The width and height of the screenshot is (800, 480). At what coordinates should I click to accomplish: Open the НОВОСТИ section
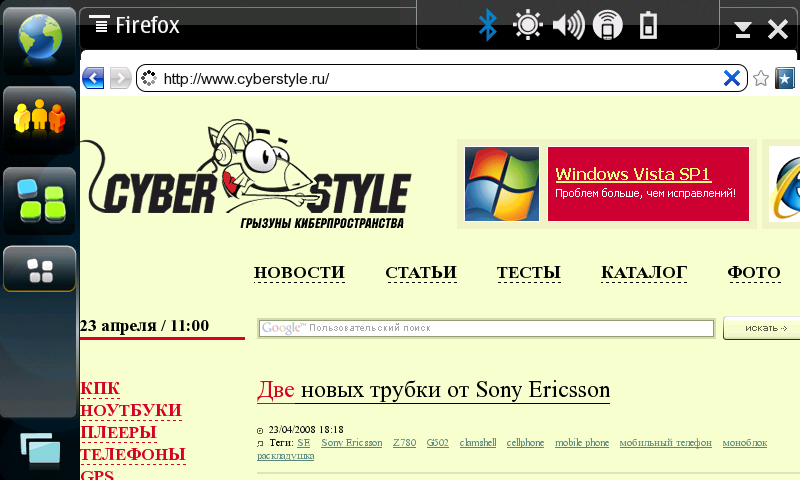[299, 273]
